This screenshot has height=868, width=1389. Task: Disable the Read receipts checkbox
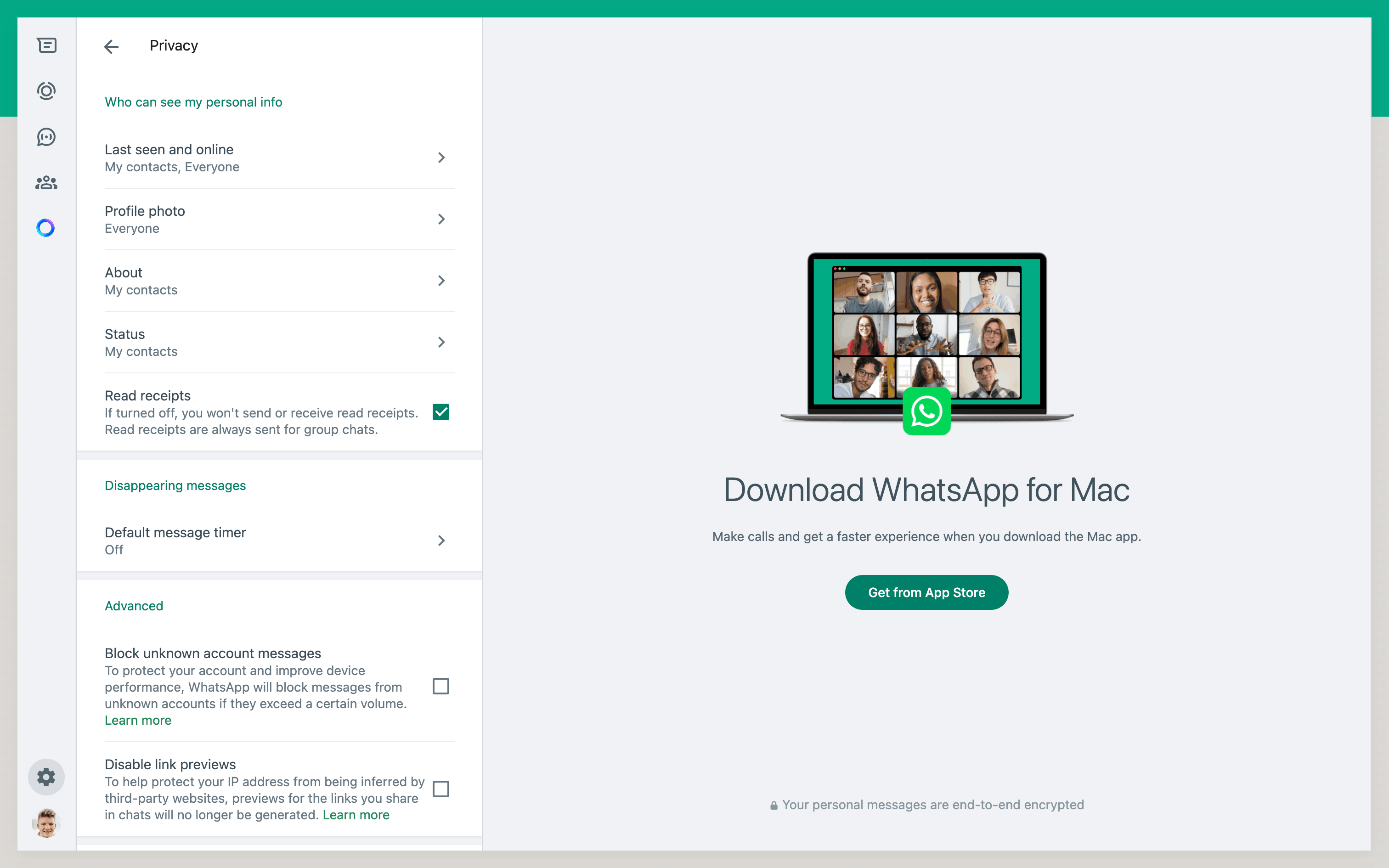click(441, 412)
